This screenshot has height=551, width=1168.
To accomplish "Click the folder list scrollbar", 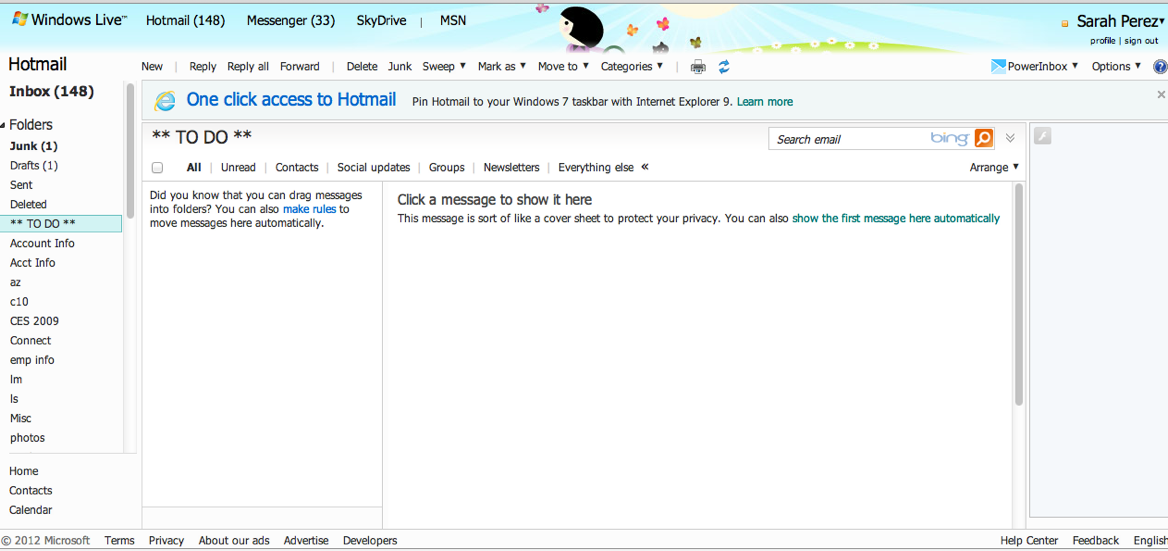I will 130,151.
